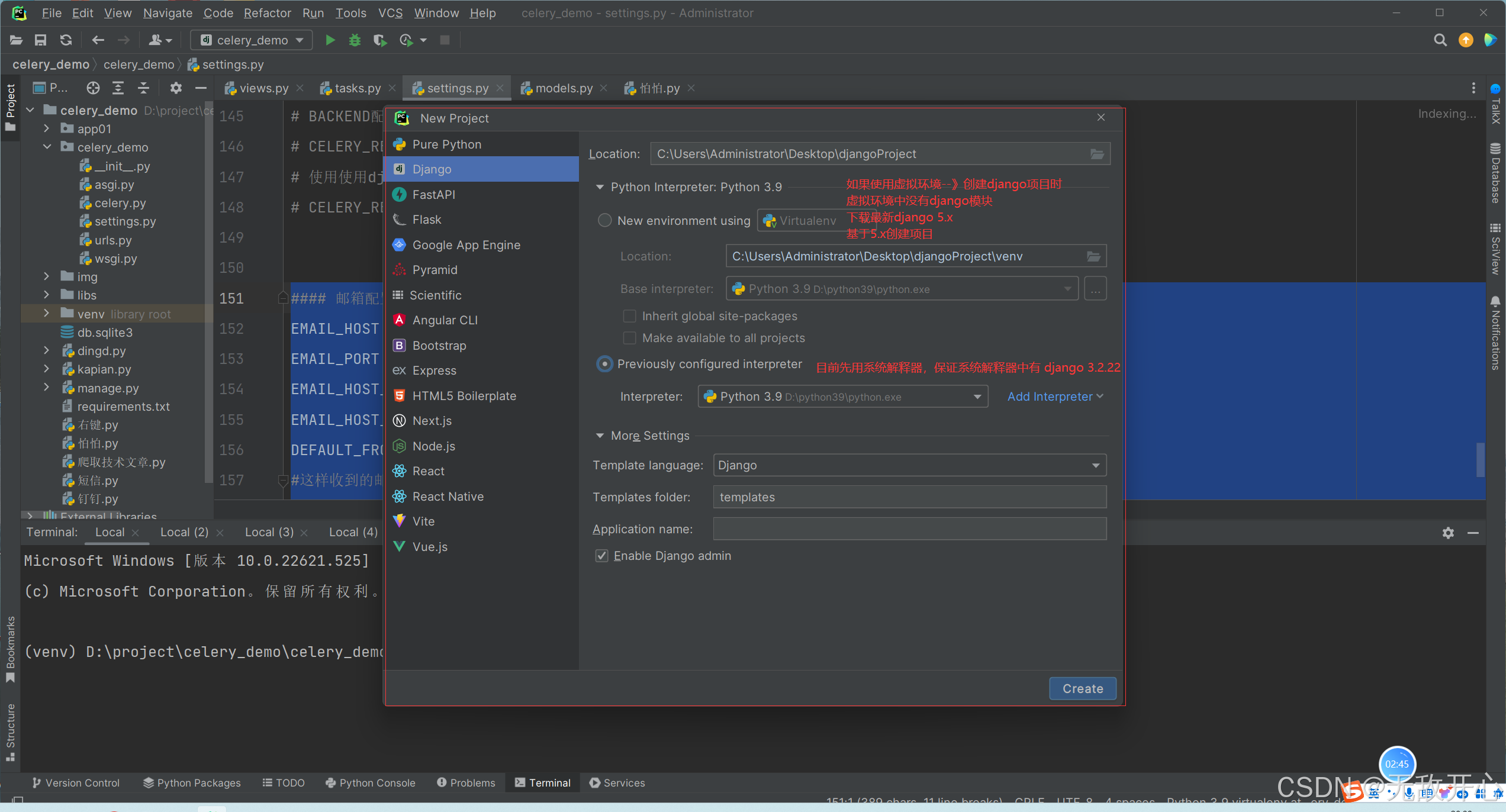Uncheck Enable Django admin checkbox
The image size is (1506, 812).
601,556
